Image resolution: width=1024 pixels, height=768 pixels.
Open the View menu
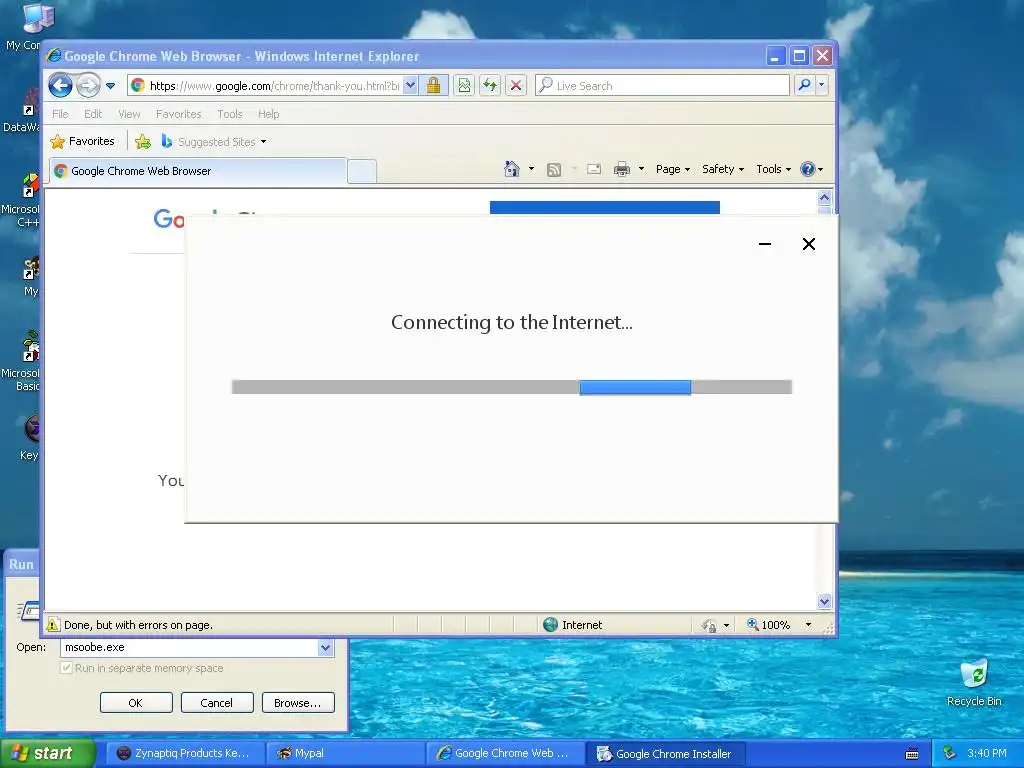[129, 114]
